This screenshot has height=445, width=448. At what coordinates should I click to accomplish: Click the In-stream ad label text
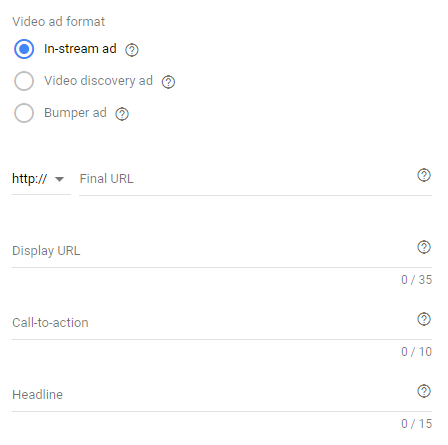tap(80, 49)
